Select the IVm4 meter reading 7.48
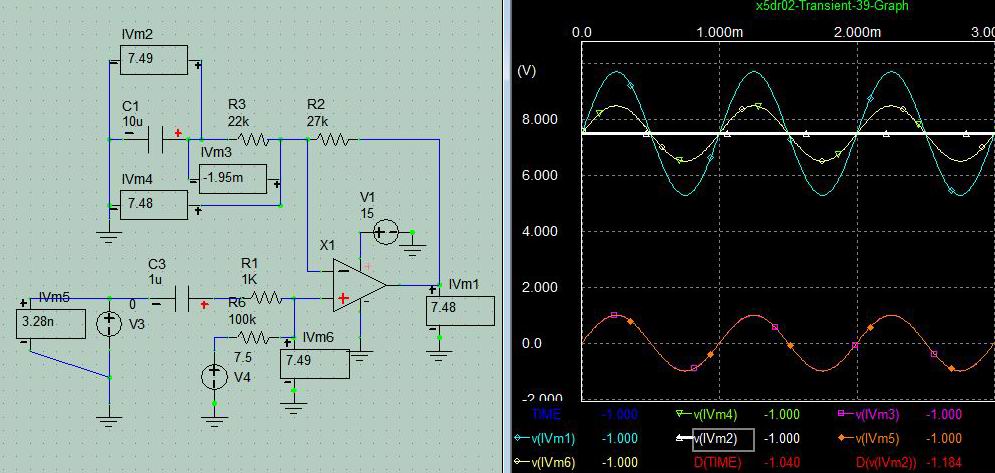This screenshot has width=995, height=473. tap(154, 204)
